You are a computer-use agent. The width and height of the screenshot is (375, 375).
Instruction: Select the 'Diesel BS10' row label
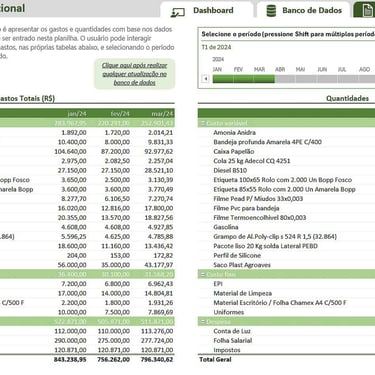click(x=230, y=170)
